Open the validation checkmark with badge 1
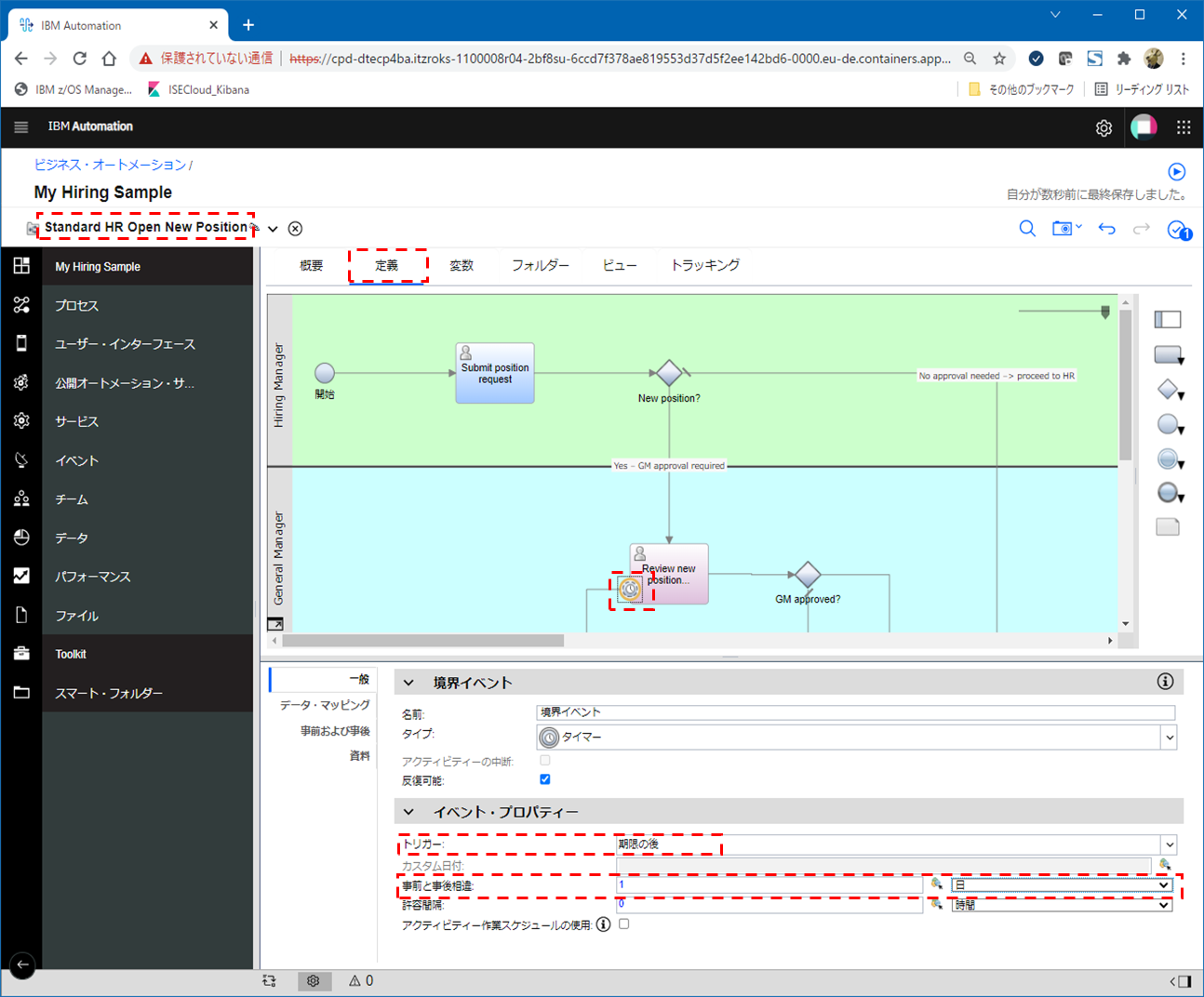The width and height of the screenshot is (1204, 997). (x=1179, y=230)
